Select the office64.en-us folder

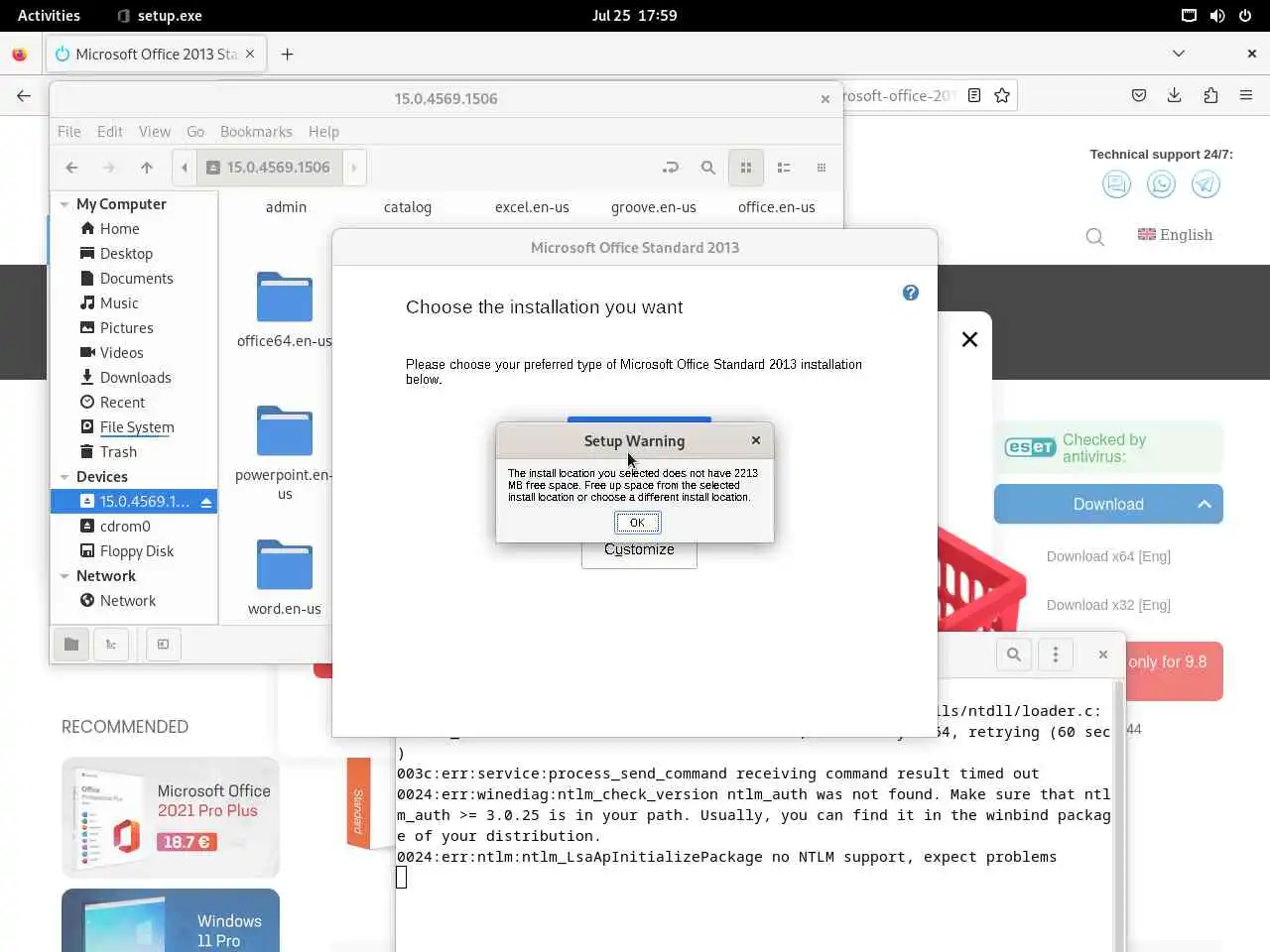coord(285,309)
